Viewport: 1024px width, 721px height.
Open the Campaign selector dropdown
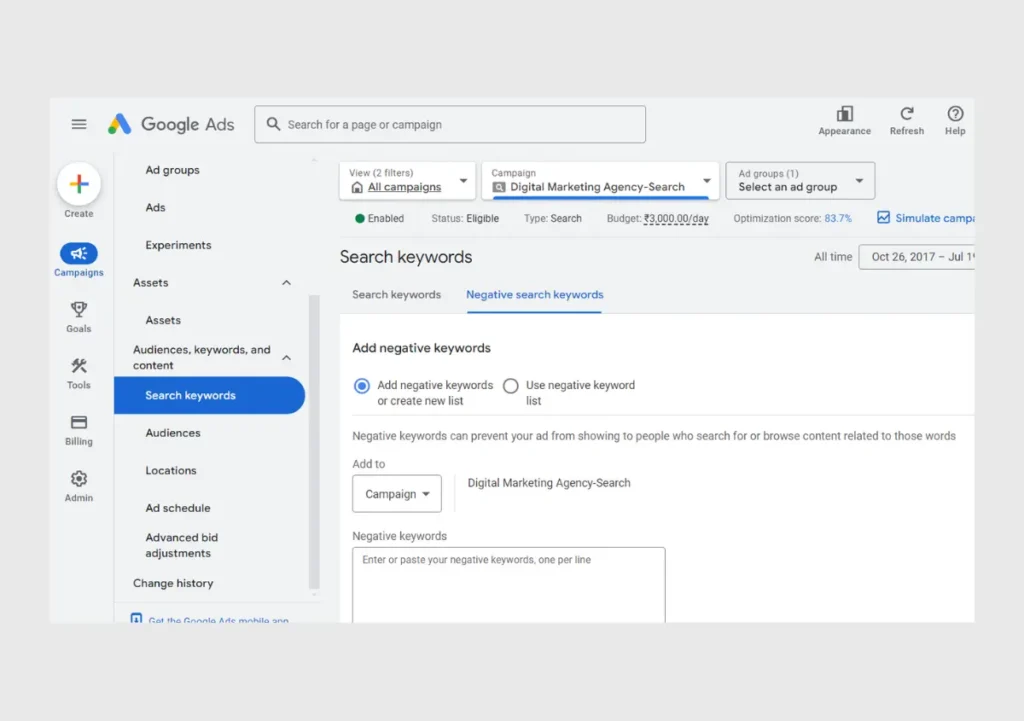[600, 181]
